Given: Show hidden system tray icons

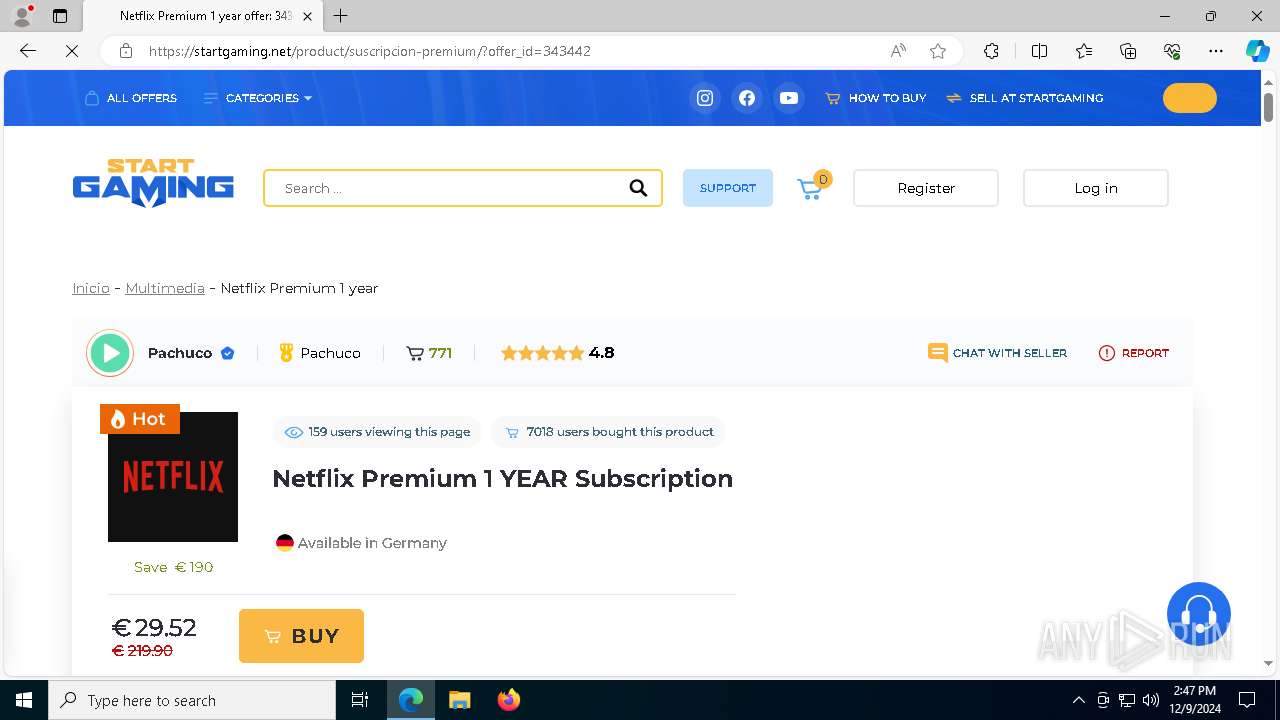Looking at the screenshot, I should pyautogui.click(x=1078, y=700).
